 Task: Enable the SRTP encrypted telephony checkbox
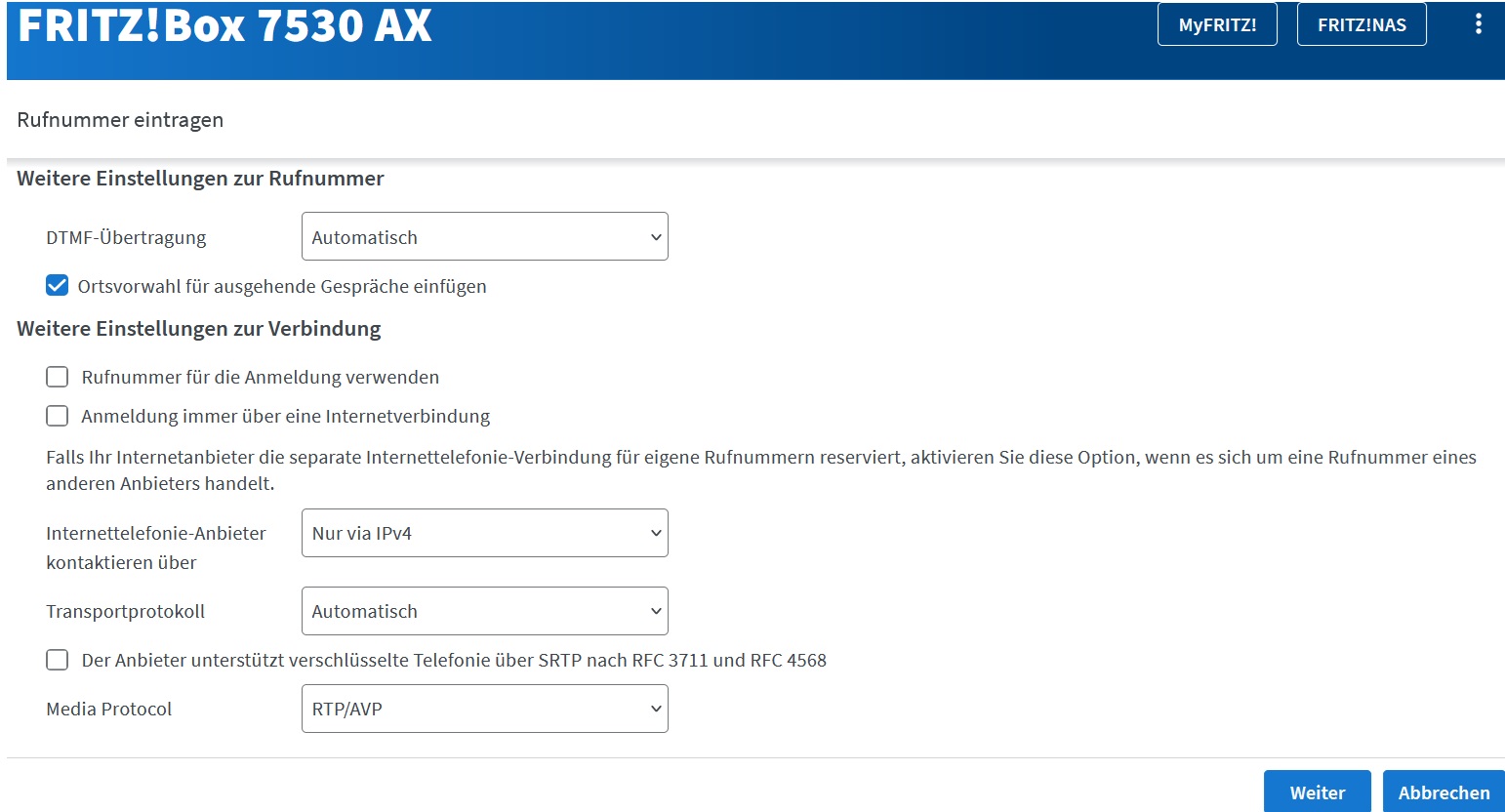pos(58,660)
